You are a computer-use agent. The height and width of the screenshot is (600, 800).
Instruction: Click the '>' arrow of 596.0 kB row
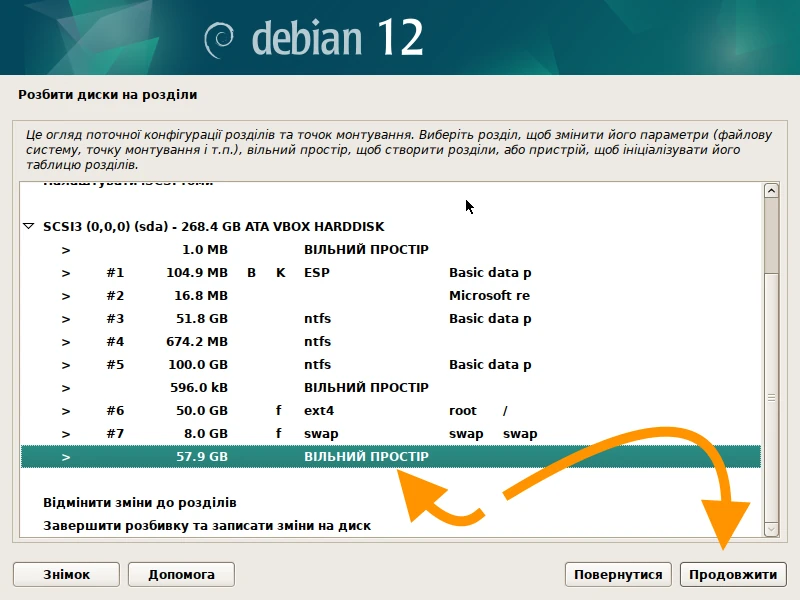click(x=66, y=388)
